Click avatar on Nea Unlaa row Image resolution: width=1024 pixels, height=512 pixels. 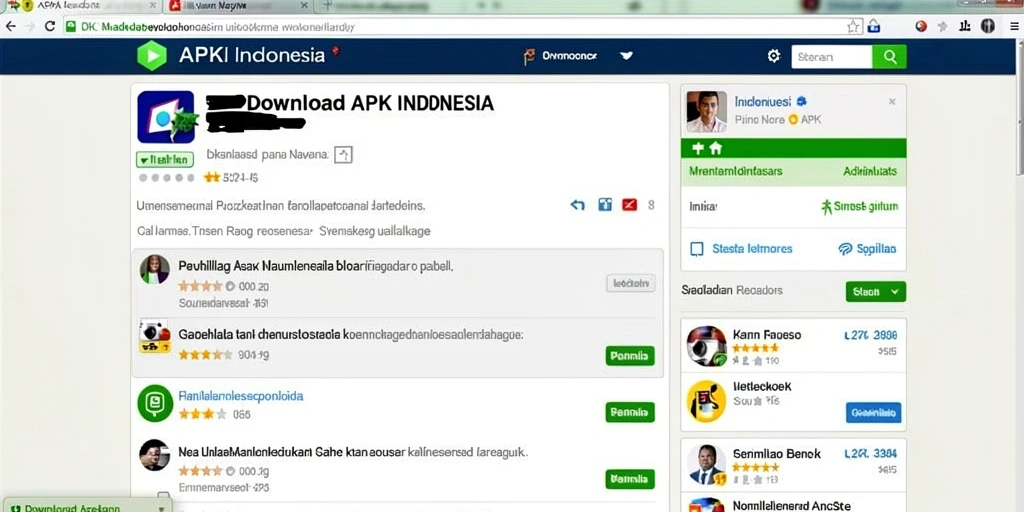point(155,455)
